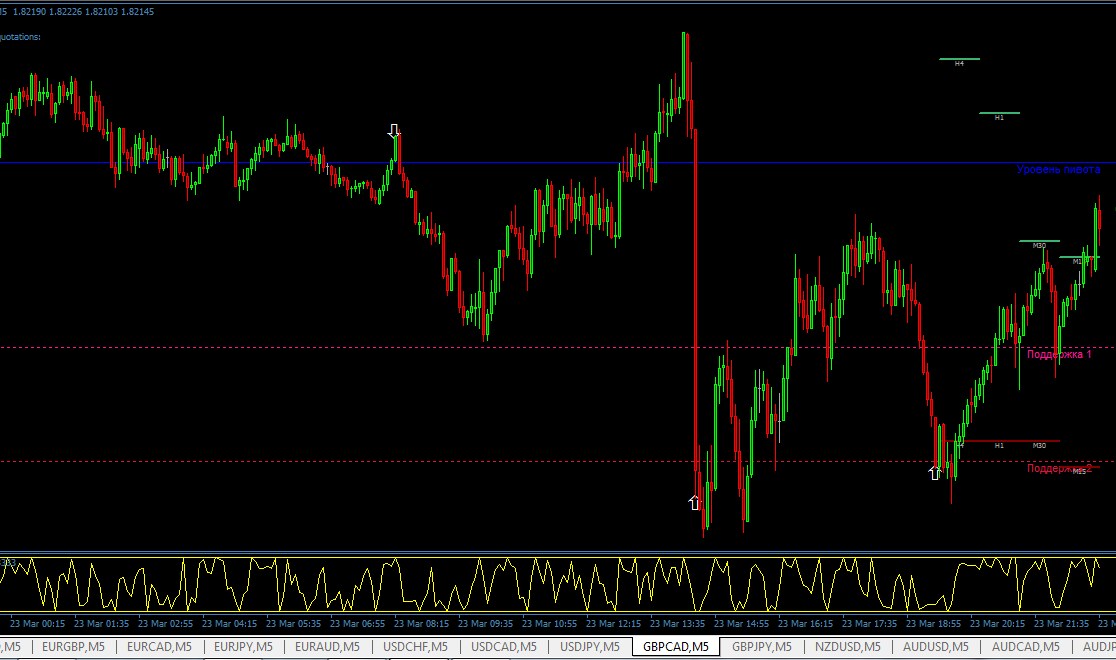1116x660 pixels.
Task: Click the '23 Mar 13:35' time label
Action: tap(678, 623)
